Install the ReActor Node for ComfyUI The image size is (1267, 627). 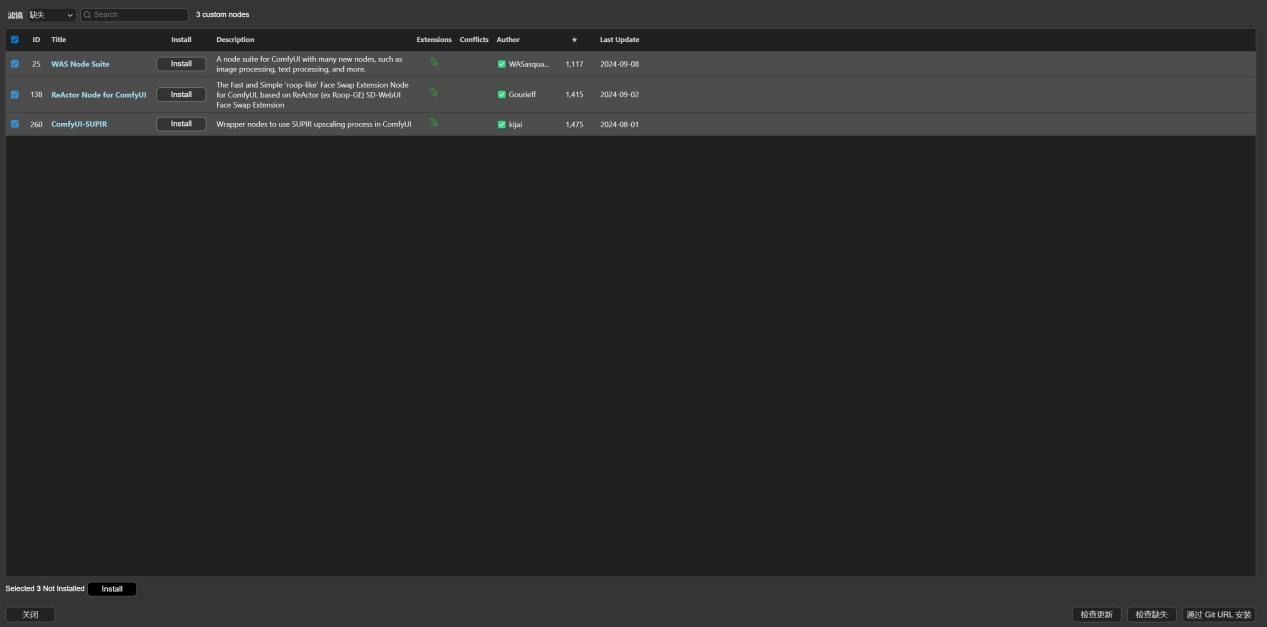point(181,95)
